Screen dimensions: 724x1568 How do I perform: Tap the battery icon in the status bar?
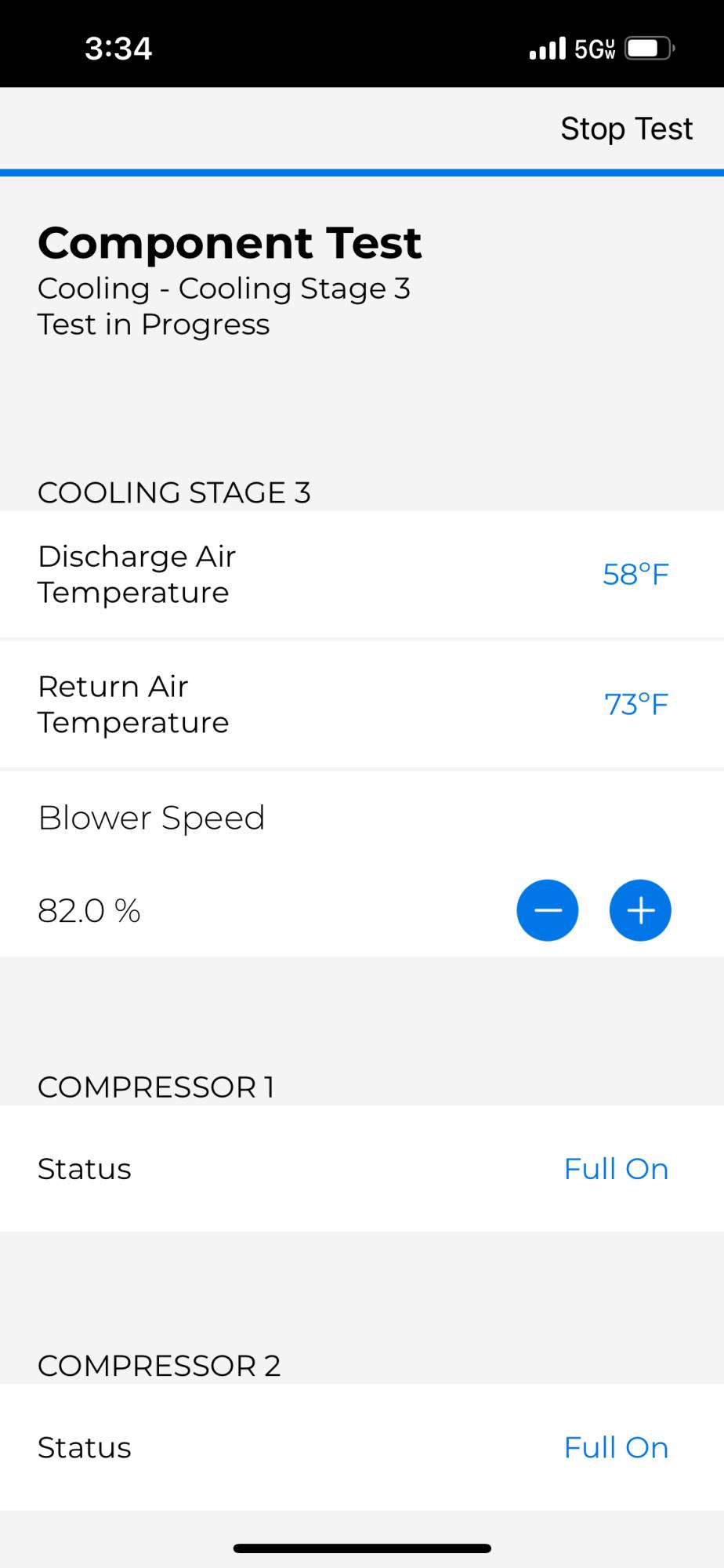click(650, 49)
